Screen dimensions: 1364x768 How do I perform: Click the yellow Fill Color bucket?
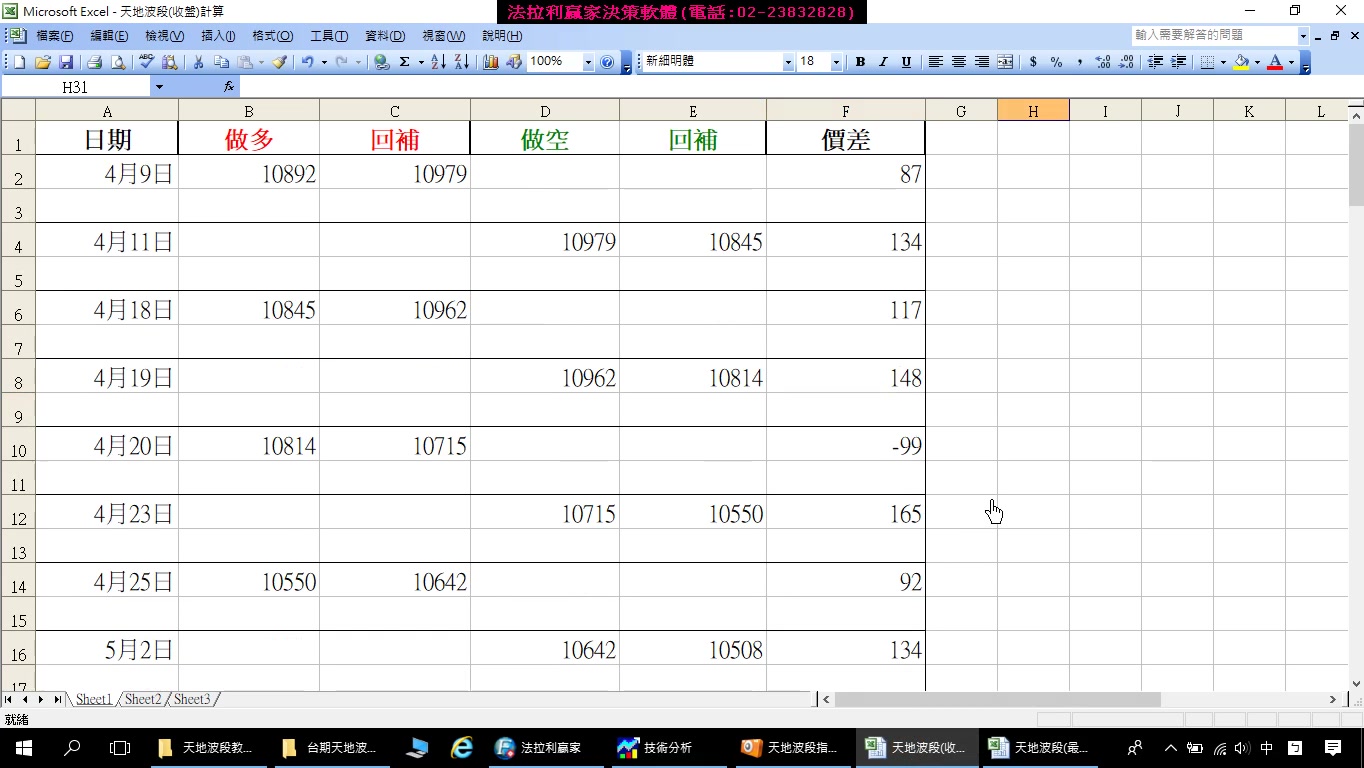pos(1241,62)
